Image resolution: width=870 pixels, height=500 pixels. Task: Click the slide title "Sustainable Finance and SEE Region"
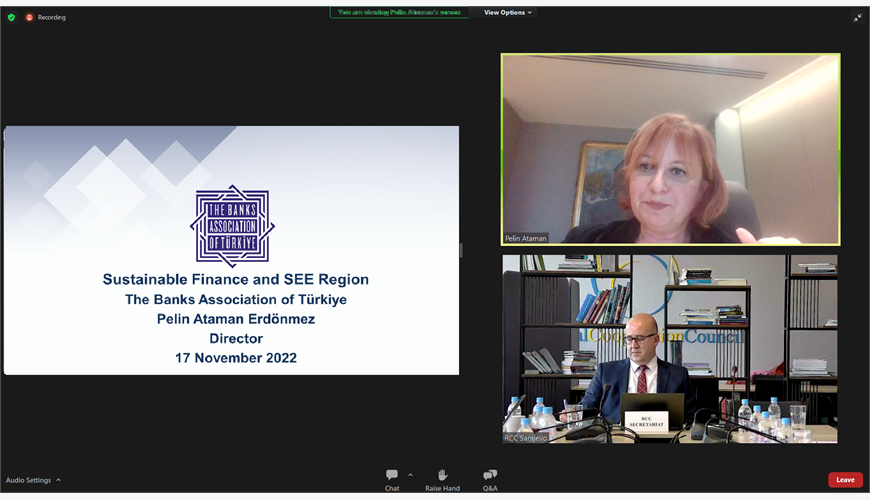(x=236, y=279)
